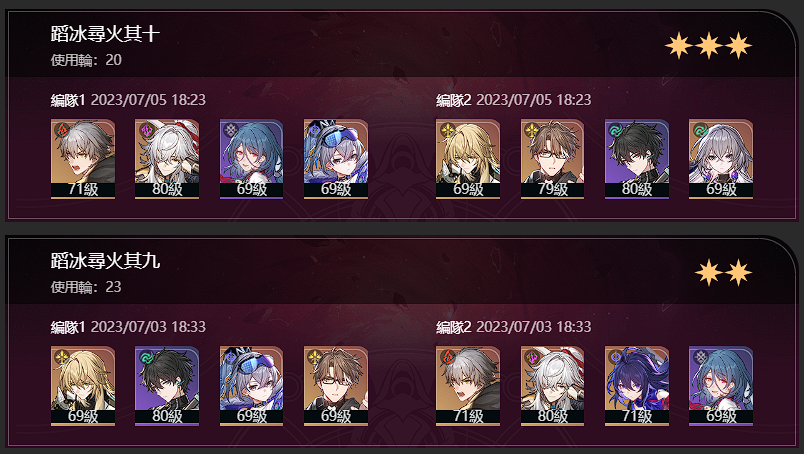This screenshot has width=804, height=454.
Task: Click level 69 Welt portrait in 其九 編隊1
Action: click(x=336, y=386)
